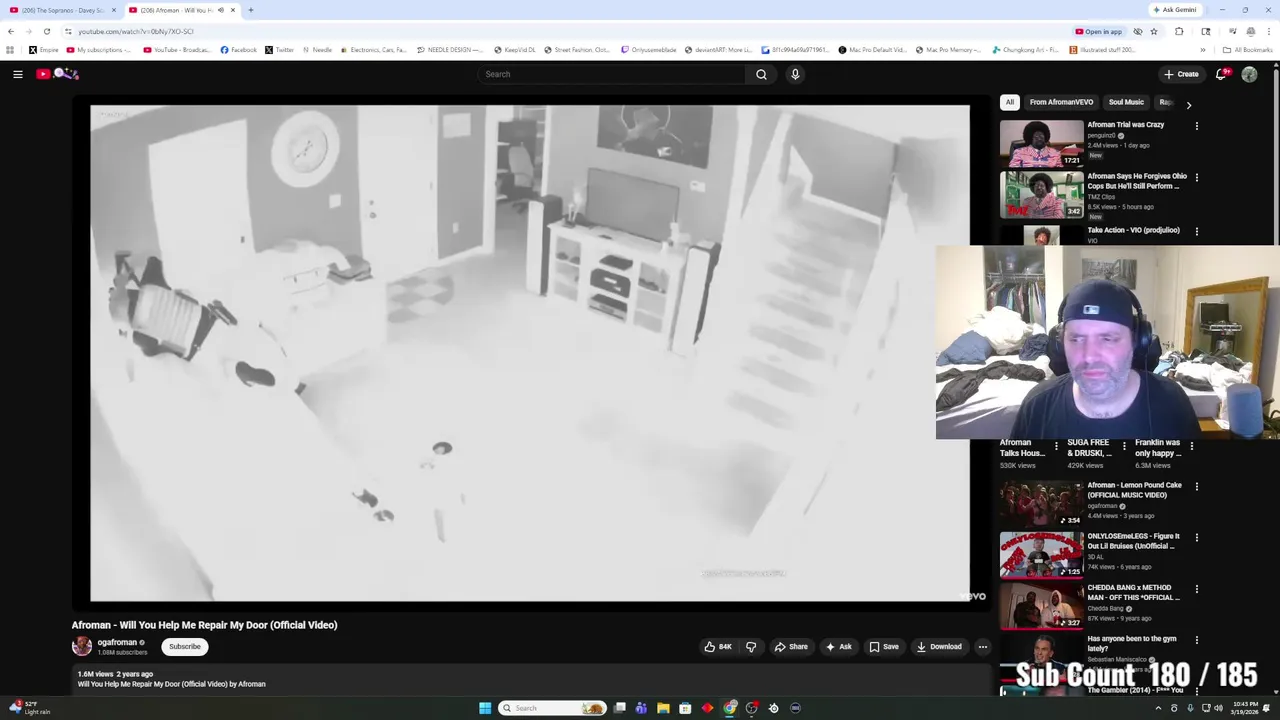Open site information toggle in address bar
Screen dimensions: 1280x720
point(68,31)
